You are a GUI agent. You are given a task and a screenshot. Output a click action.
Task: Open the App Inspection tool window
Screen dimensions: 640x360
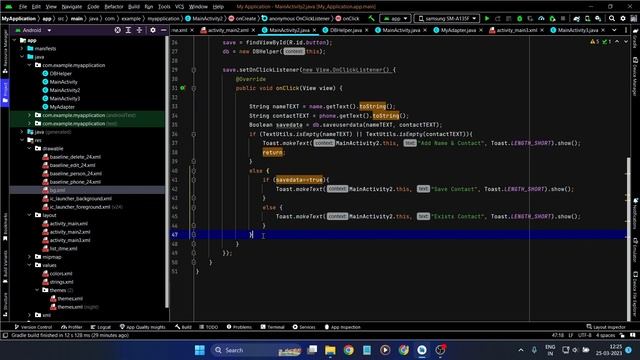pyautogui.click(x=342, y=327)
